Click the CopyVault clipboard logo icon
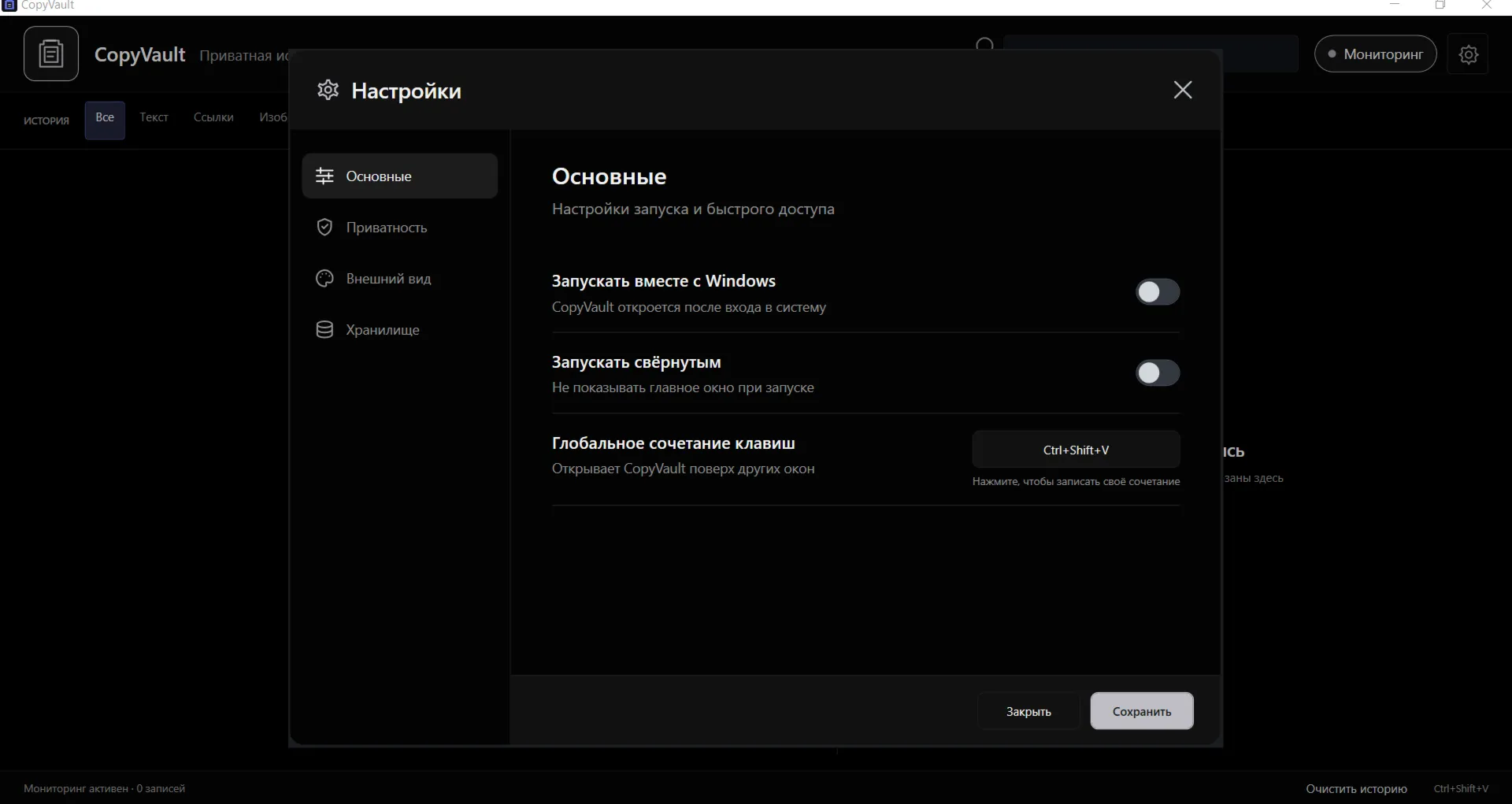This screenshot has width=1512, height=804. (x=51, y=54)
